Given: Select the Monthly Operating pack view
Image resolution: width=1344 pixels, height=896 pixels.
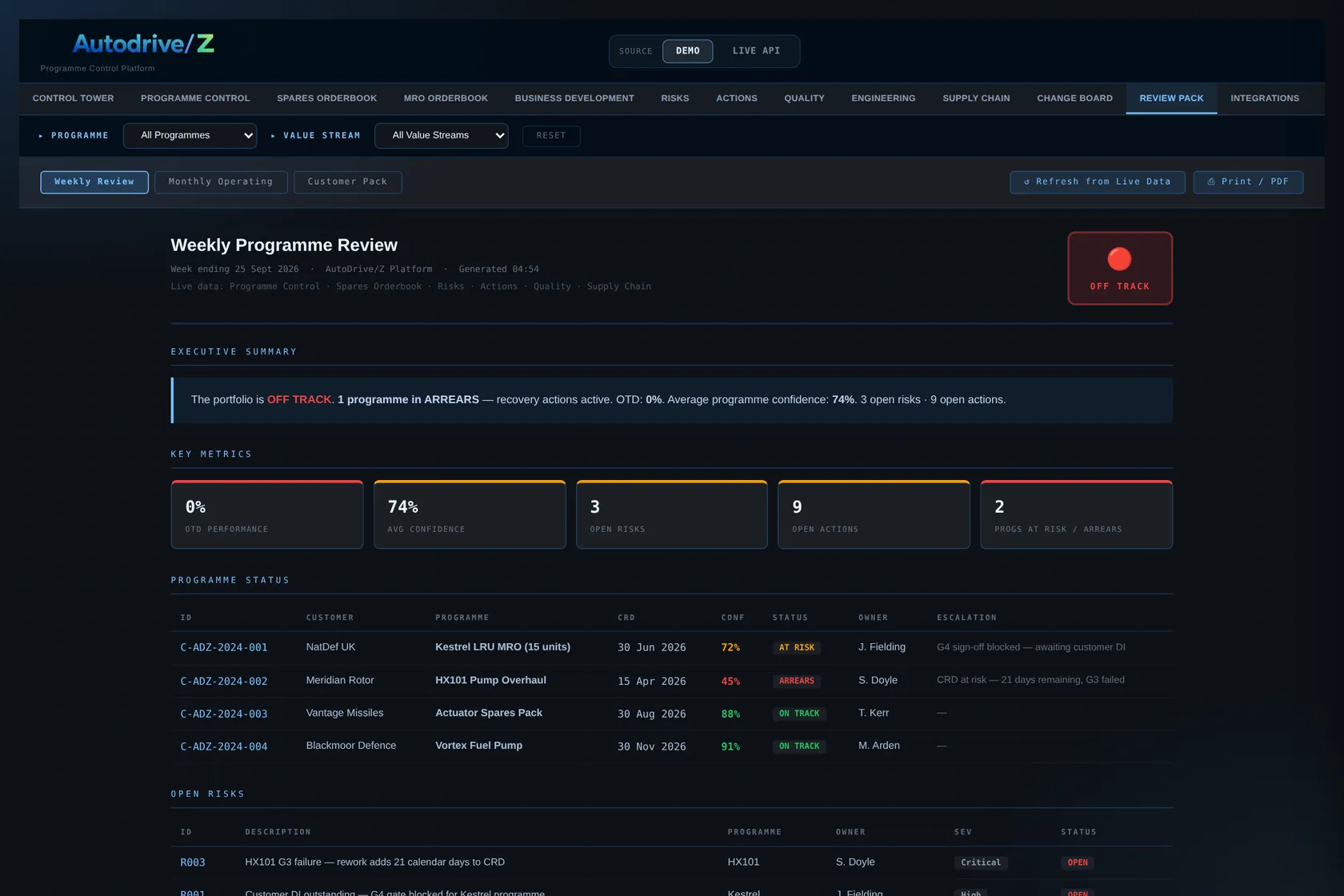Looking at the screenshot, I should coord(221,182).
